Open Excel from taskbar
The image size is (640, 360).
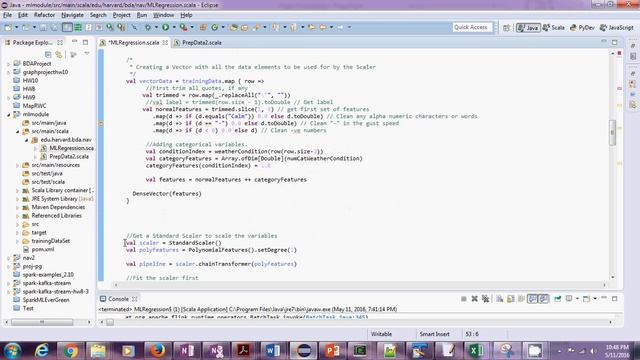point(476,351)
